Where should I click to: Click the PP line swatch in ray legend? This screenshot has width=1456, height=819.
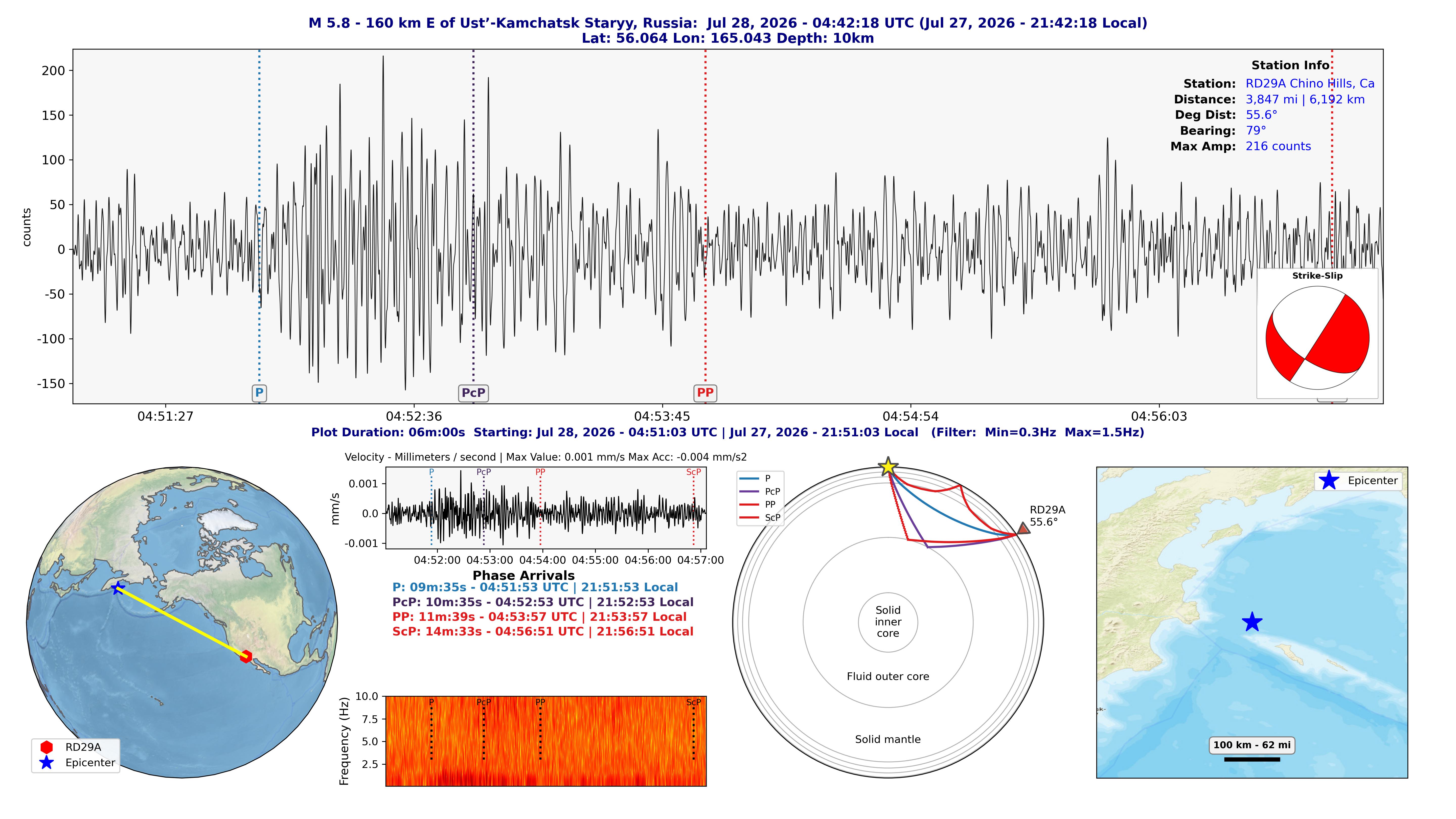(749, 505)
